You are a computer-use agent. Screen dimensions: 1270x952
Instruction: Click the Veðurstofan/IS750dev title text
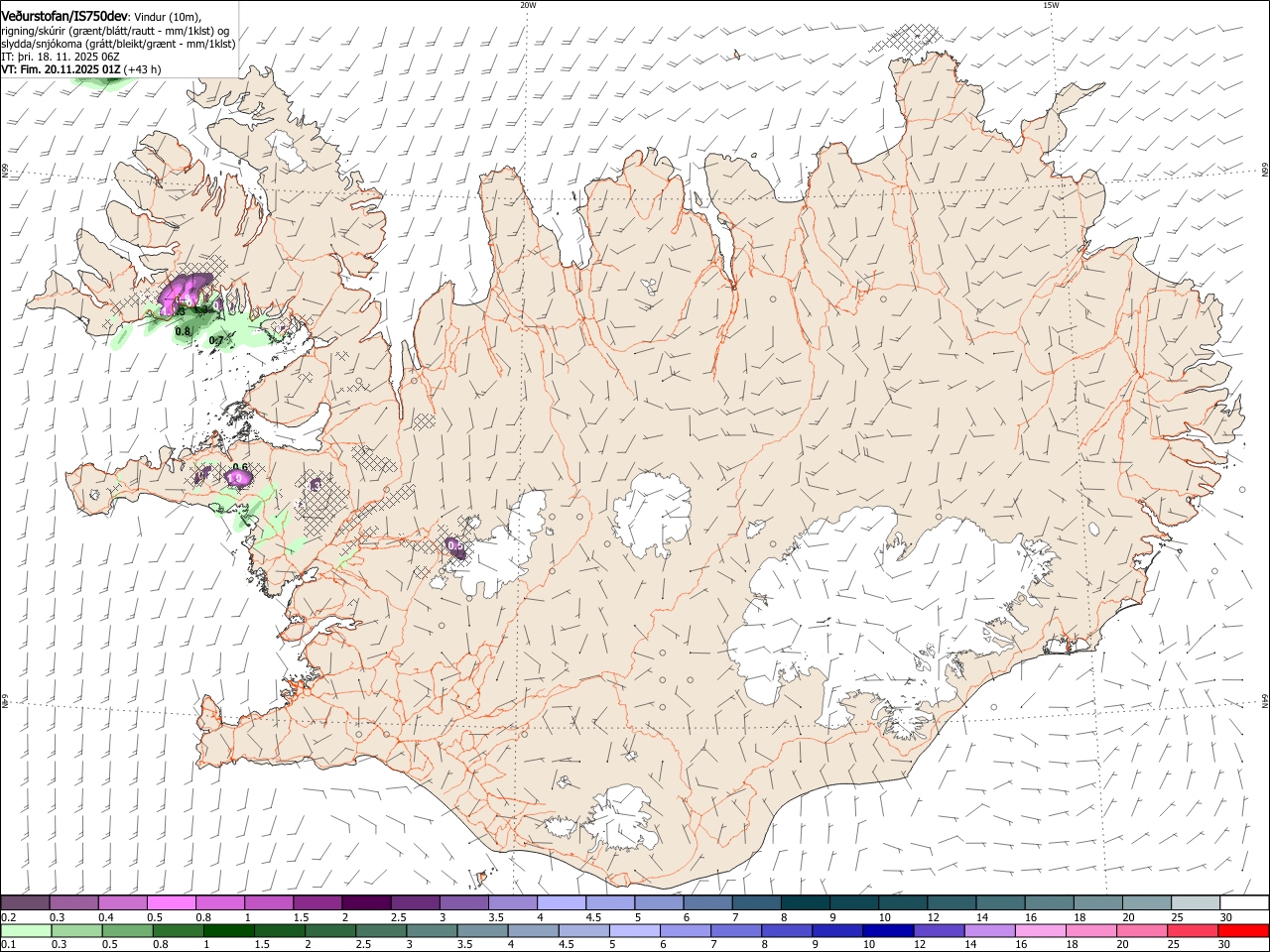pyautogui.click(x=64, y=15)
